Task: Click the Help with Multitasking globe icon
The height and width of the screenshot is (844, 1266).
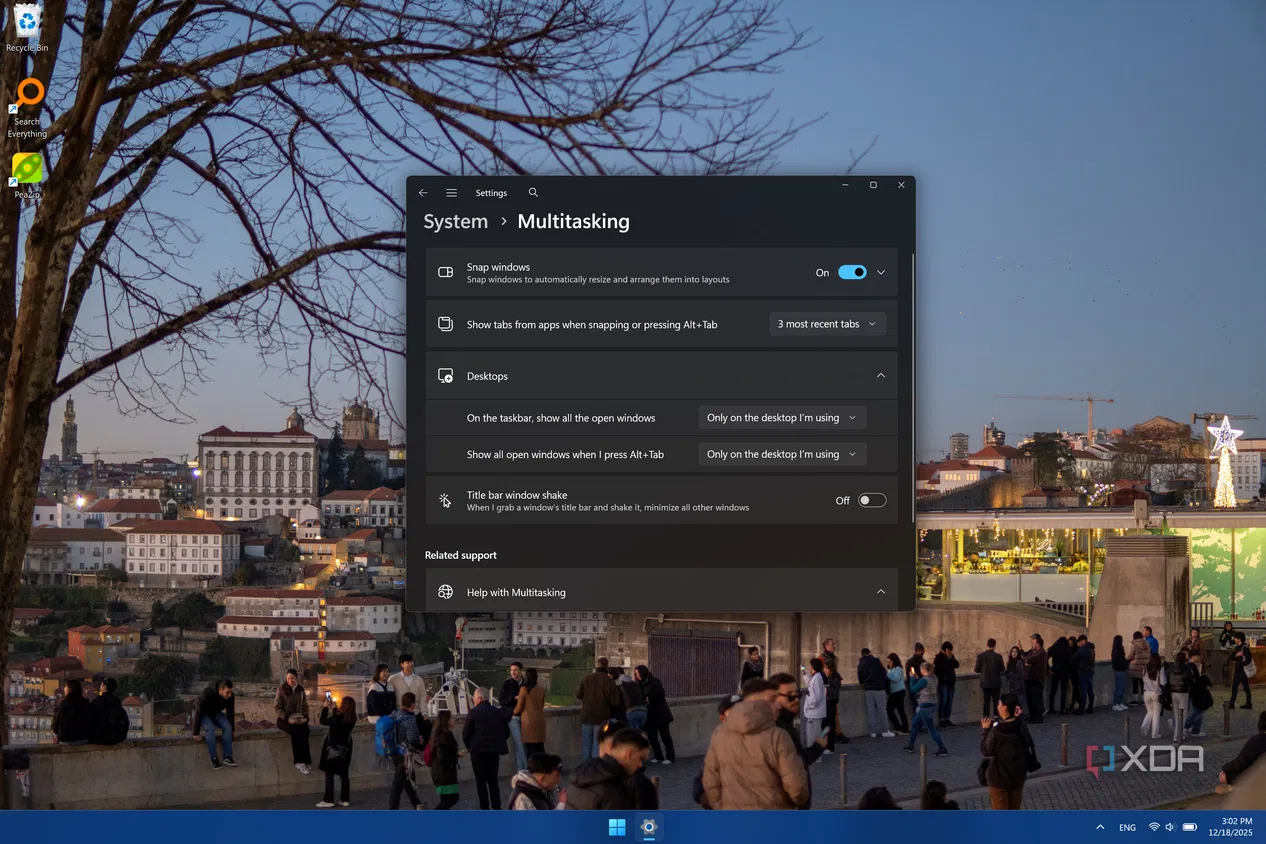Action: tap(446, 592)
